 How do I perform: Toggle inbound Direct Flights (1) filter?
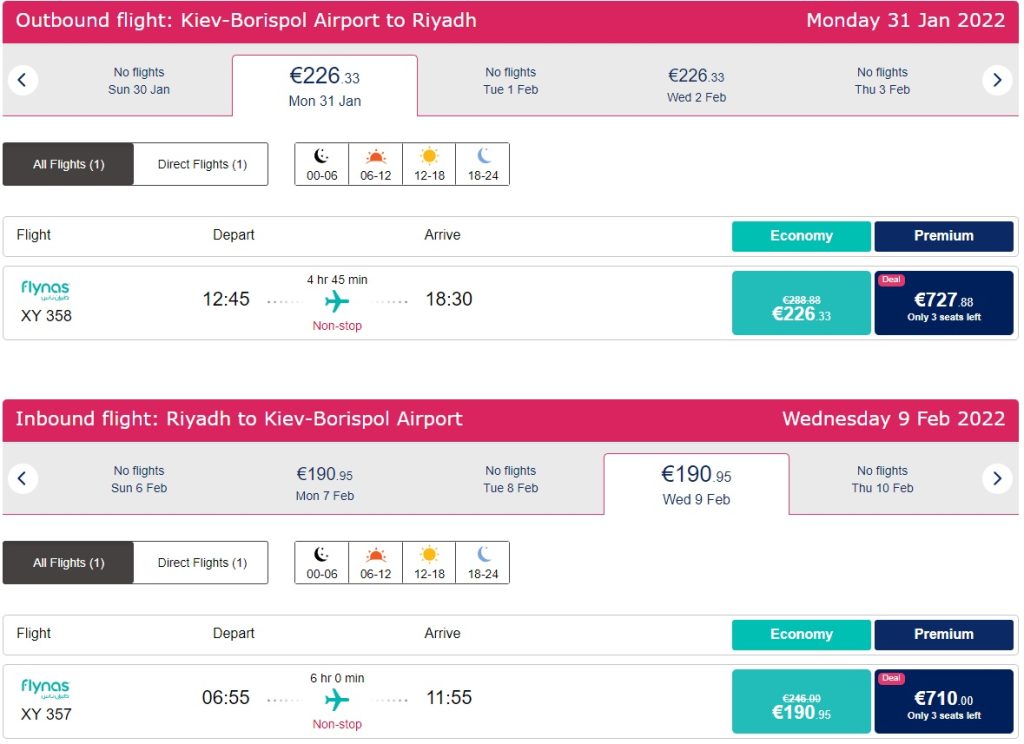coord(202,562)
